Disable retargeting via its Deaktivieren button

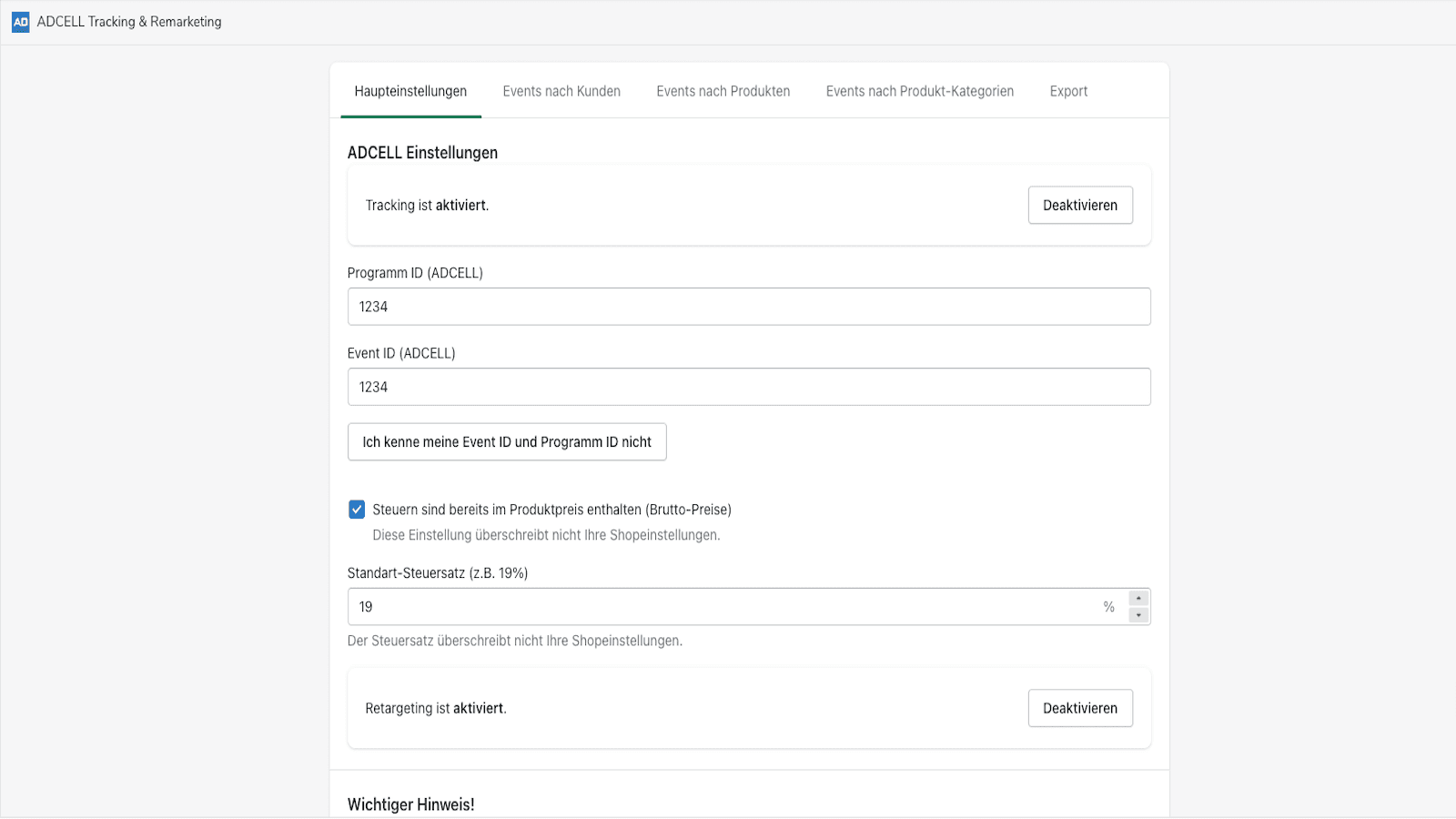click(1079, 709)
